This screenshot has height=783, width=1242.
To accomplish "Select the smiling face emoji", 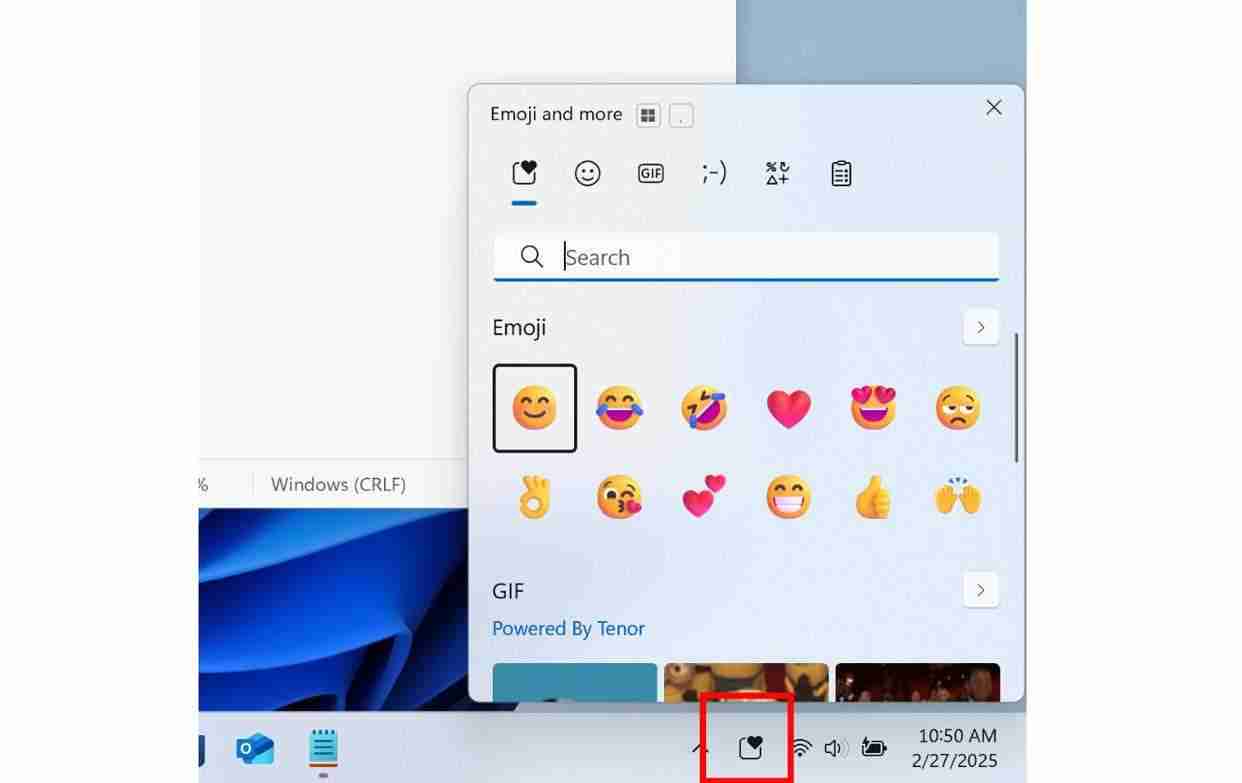I will tap(534, 407).
